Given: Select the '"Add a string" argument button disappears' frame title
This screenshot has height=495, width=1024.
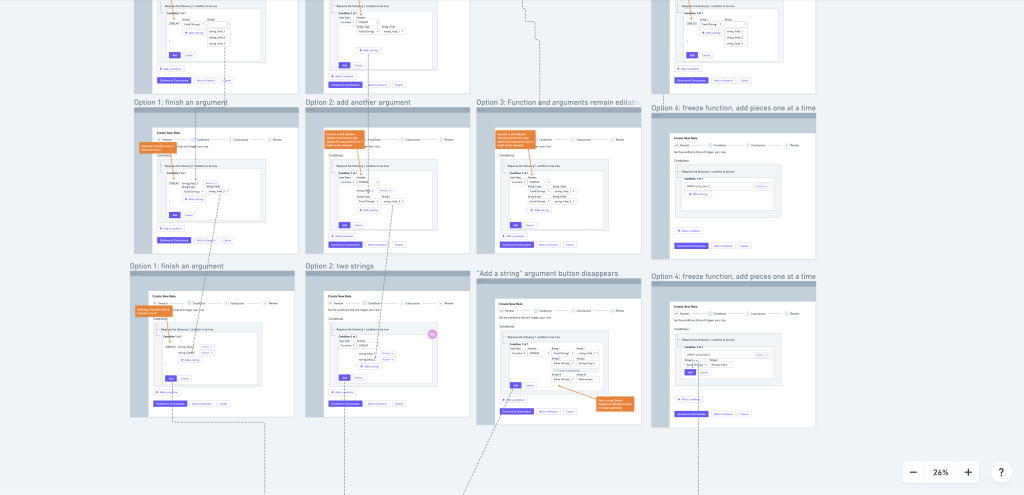Looking at the screenshot, I should pos(547,273).
